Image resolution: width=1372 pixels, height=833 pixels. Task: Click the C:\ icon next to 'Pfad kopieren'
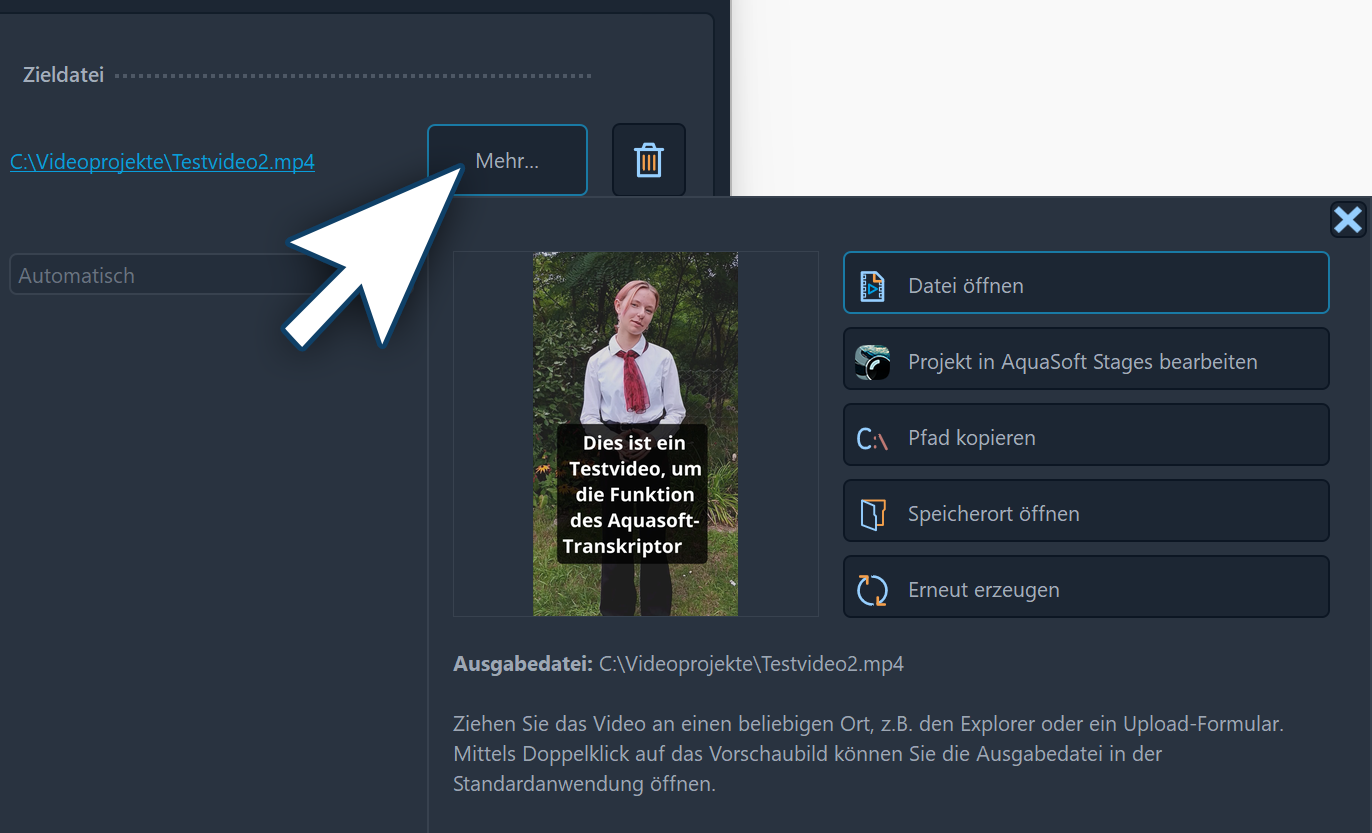tap(872, 436)
